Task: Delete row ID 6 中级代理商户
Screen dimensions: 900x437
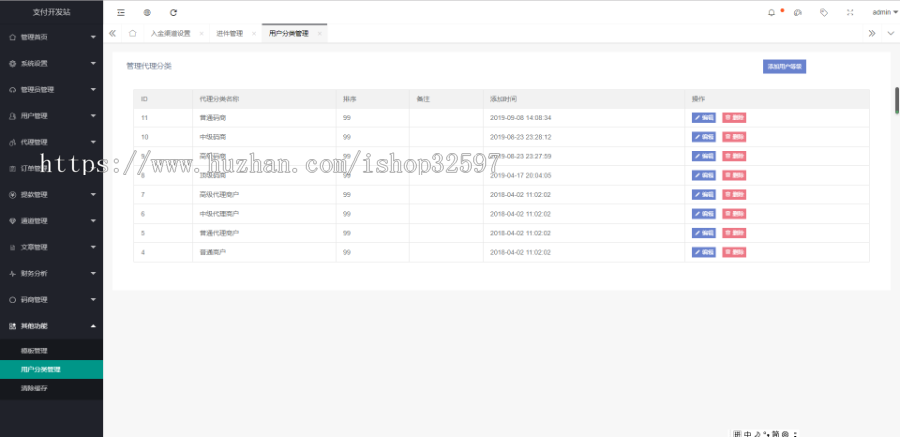Action: [x=734, y=214]
